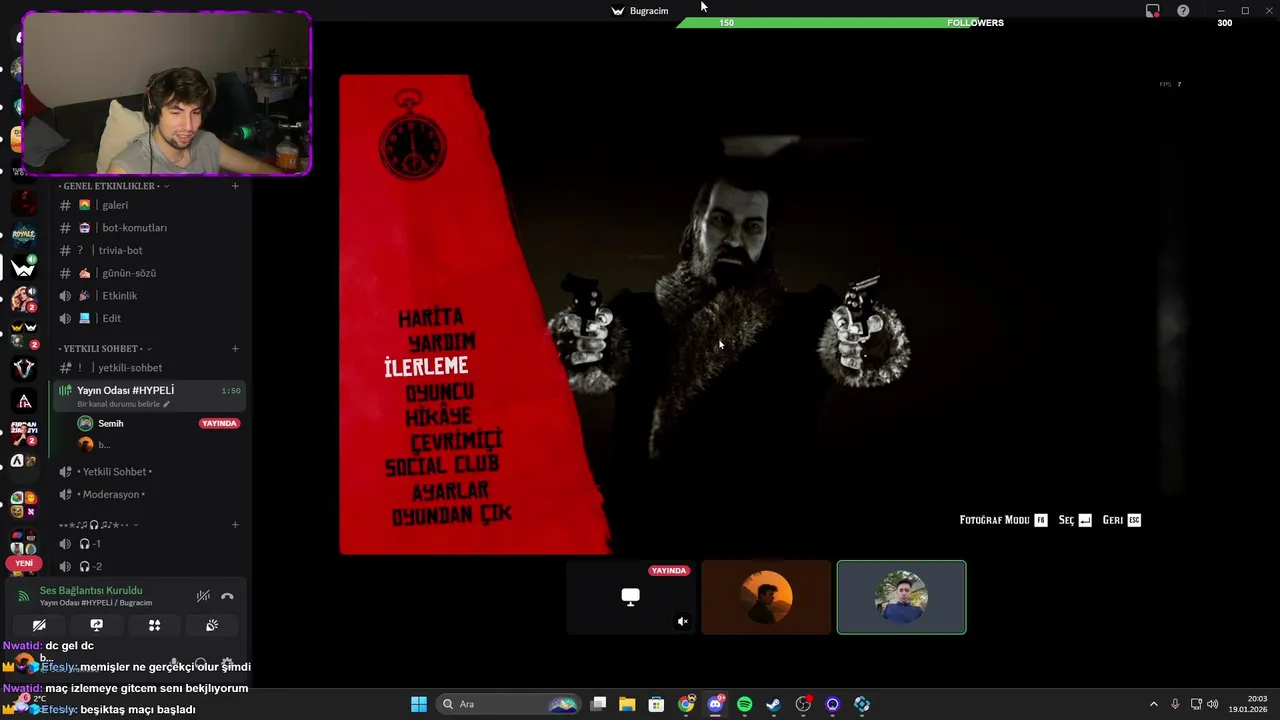The height and width of the screenshot is (720, 1280).
Task: Open Discord from the taskbar
Action: pyautogui.click(x=715, y=704)
